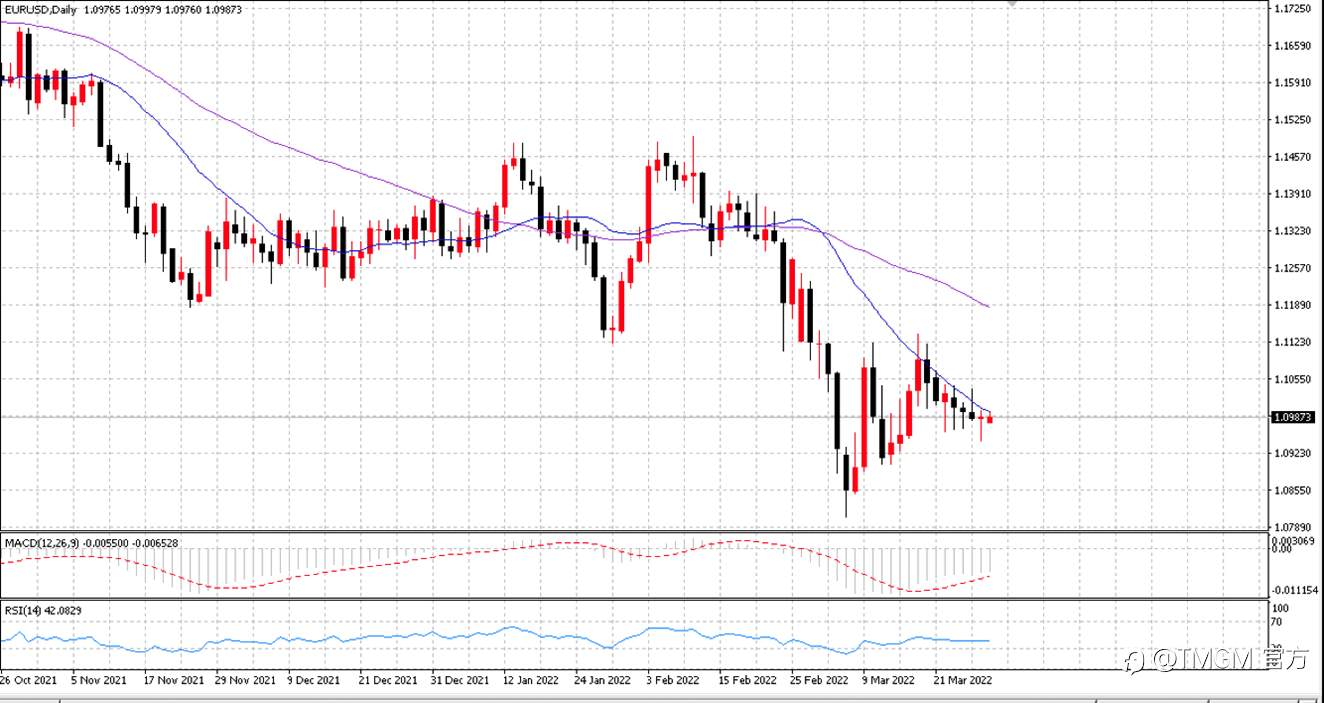This screenshot has width=1324, height=703.
Task: Click the chart shift triangle marker at top
Action: tap(1011, 4)
